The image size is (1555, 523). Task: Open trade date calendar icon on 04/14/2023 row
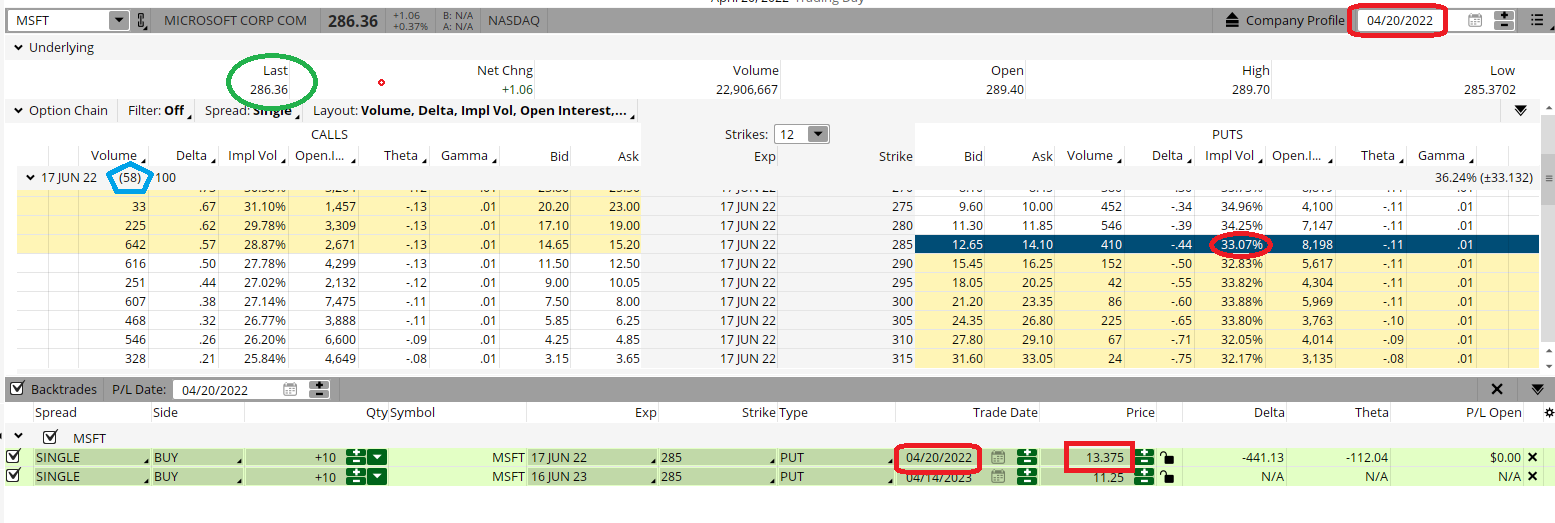(997, 476)
